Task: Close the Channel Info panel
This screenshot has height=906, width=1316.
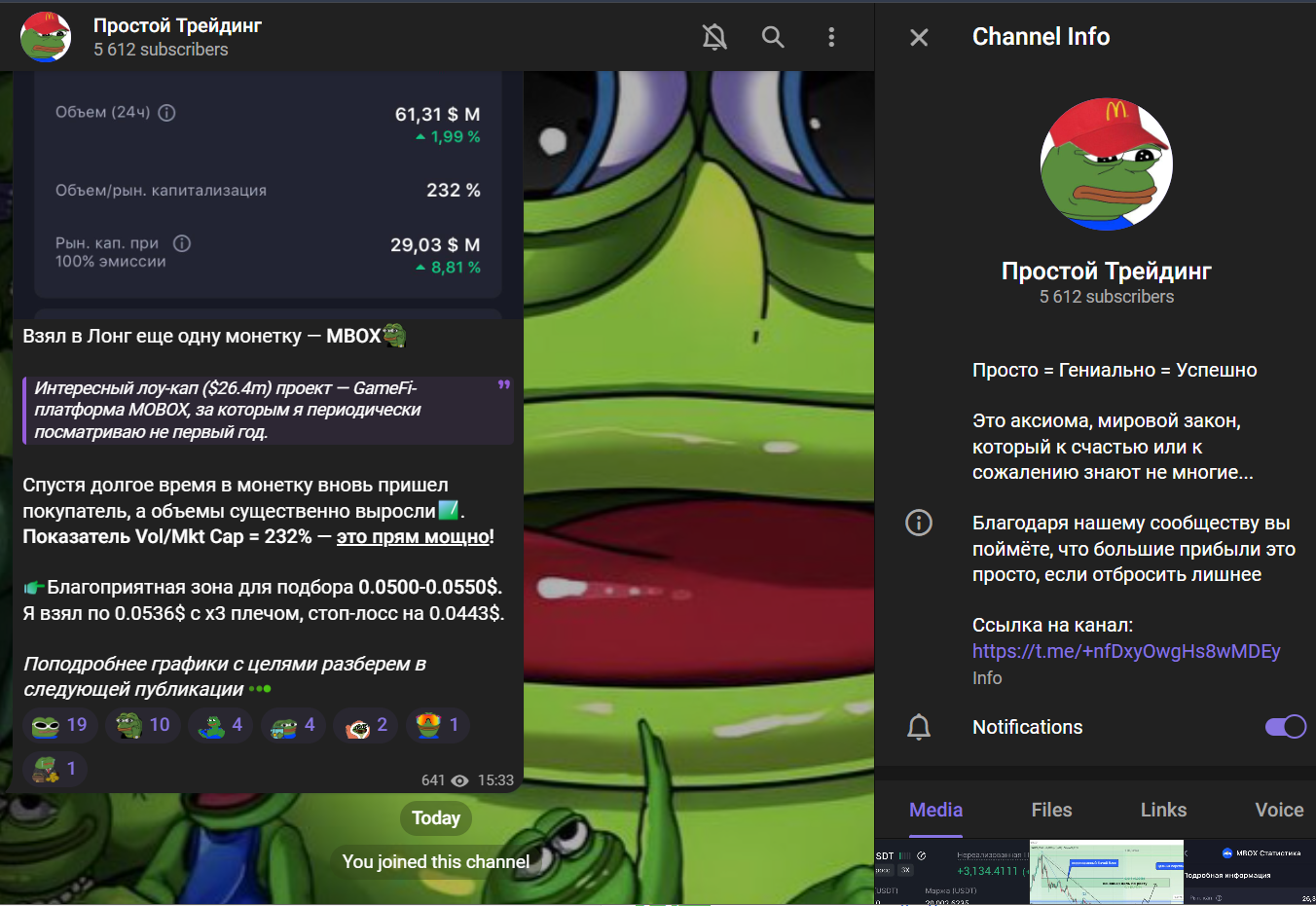Action: (x=919, y=37)
